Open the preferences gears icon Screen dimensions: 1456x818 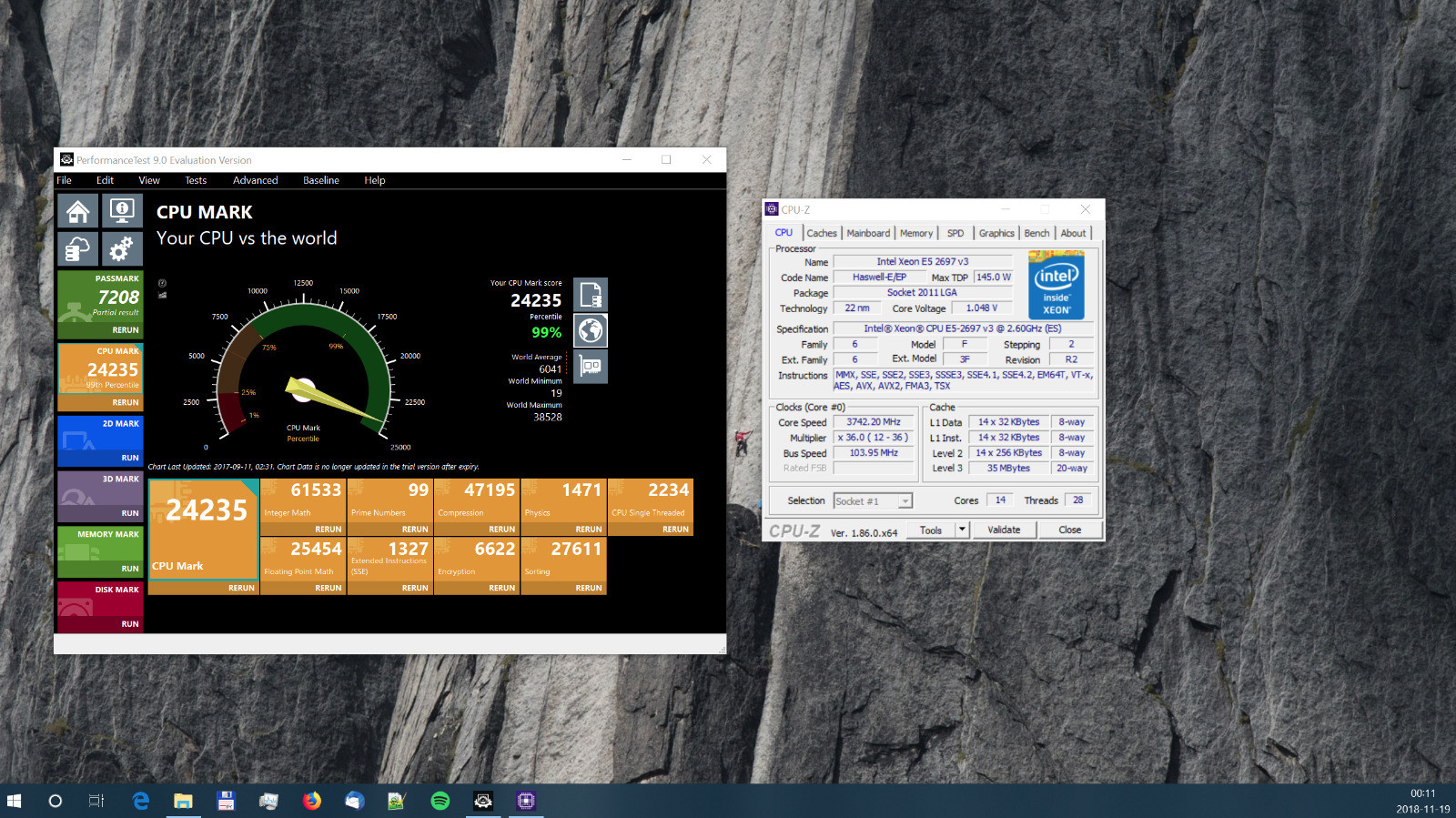[121, 248]
